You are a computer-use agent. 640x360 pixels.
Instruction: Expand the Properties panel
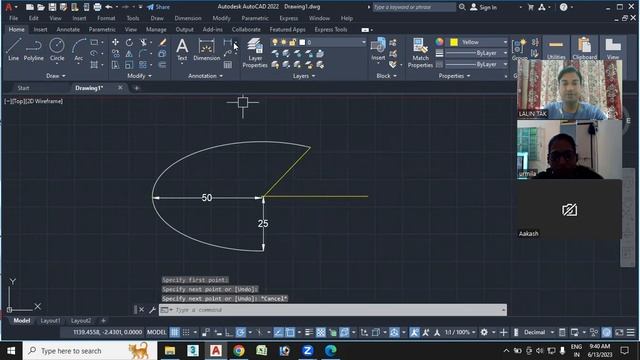click(x=454, y=76)
